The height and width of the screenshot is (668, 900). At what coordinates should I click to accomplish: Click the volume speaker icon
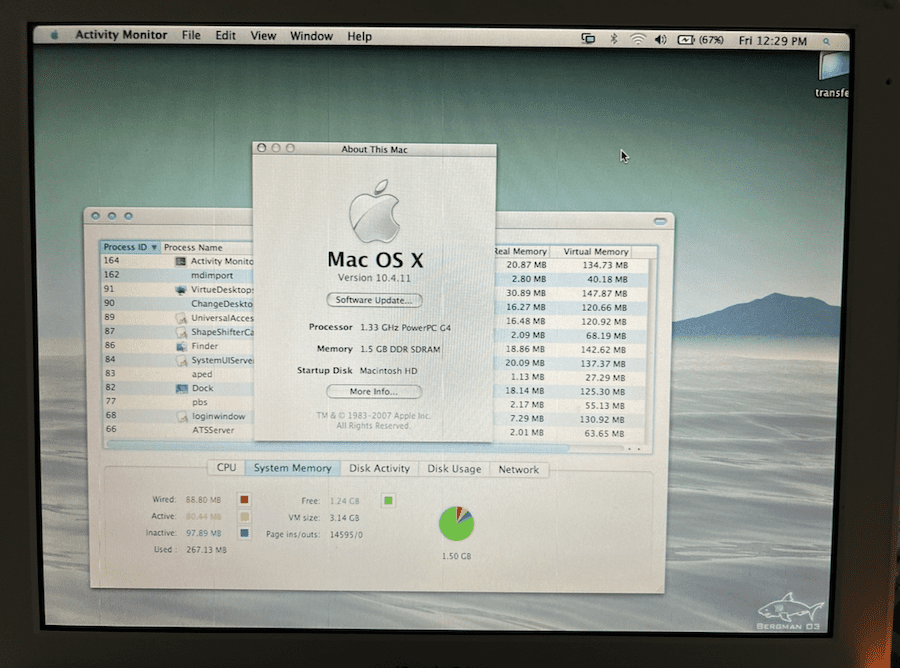pyautogui.click(x=661, y=40)
